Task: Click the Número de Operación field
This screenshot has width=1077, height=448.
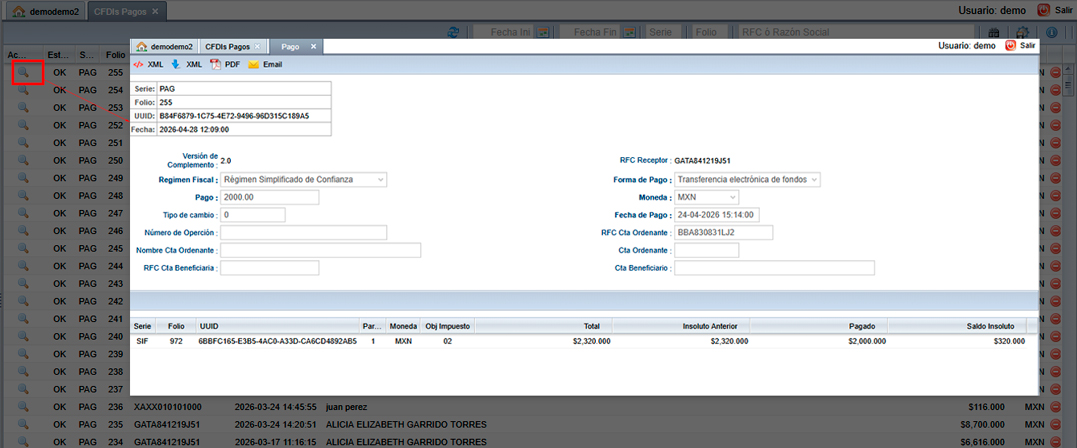Action: tap(303, 233)
